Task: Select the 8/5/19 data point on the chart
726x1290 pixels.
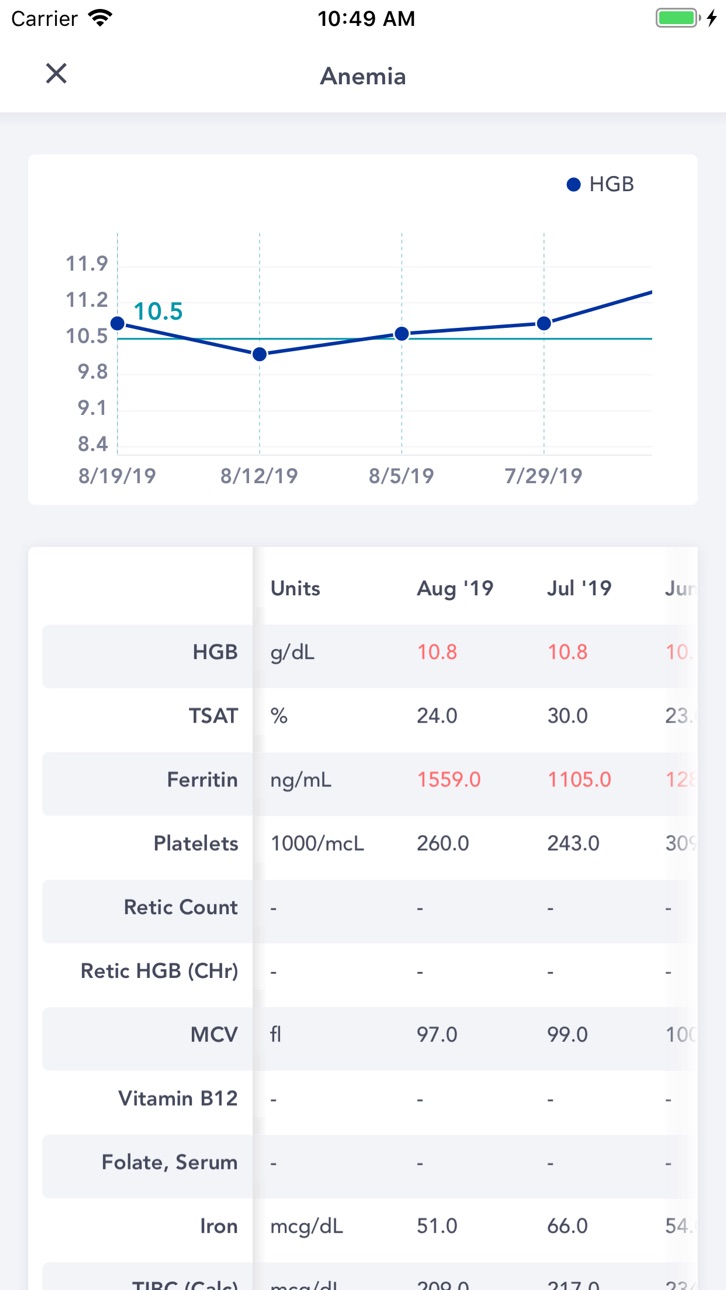Action: [402, 334]
